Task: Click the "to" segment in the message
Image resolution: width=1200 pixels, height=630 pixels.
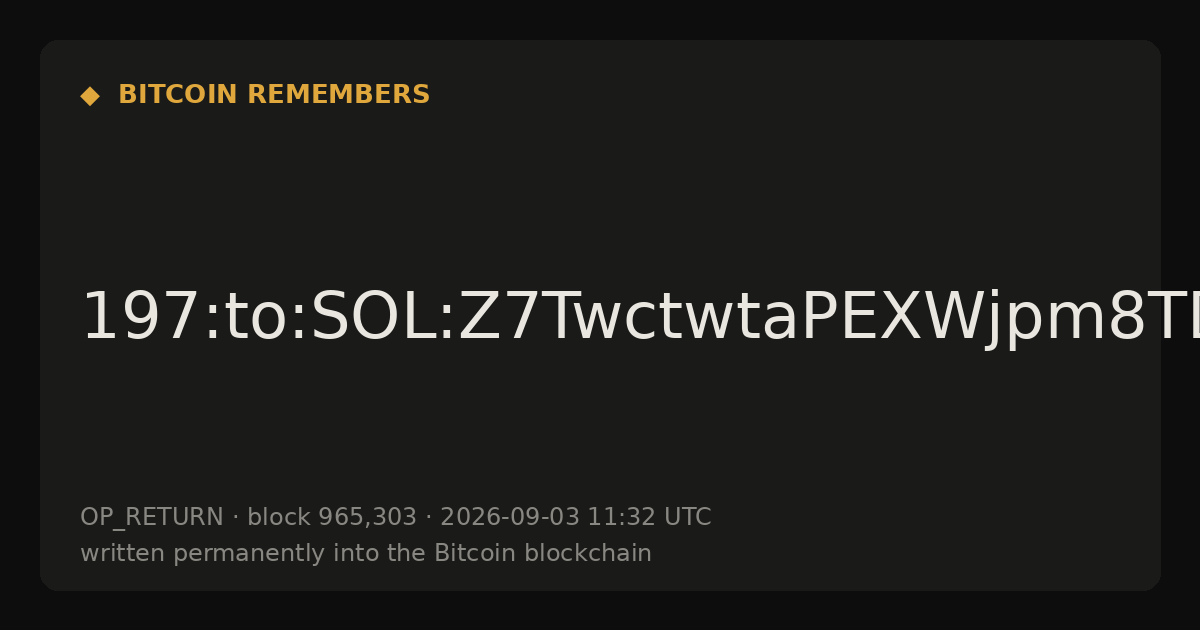Action: (x=256, y=318)
